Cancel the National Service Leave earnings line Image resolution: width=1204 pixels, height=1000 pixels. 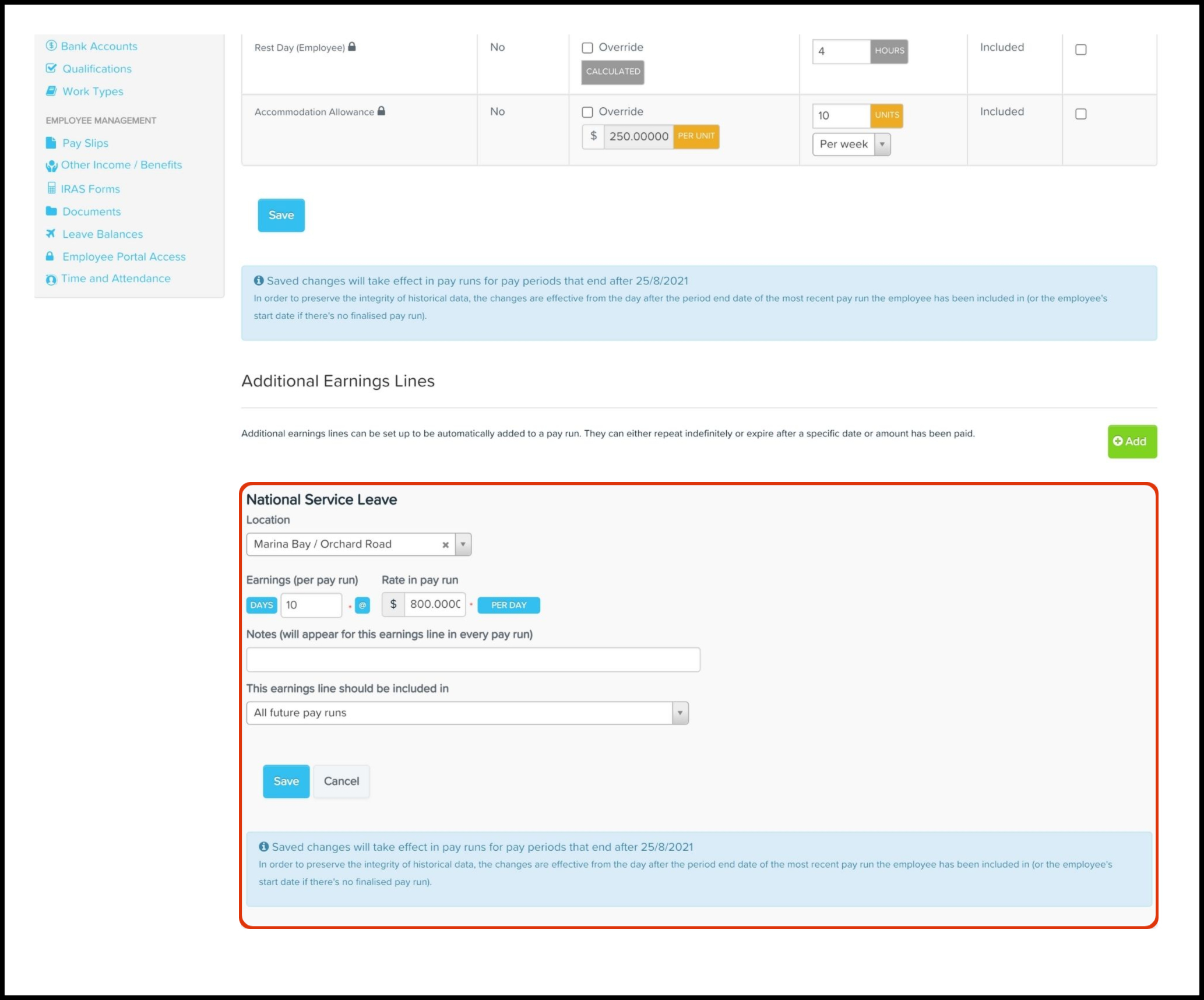click(x=341, y=781)
